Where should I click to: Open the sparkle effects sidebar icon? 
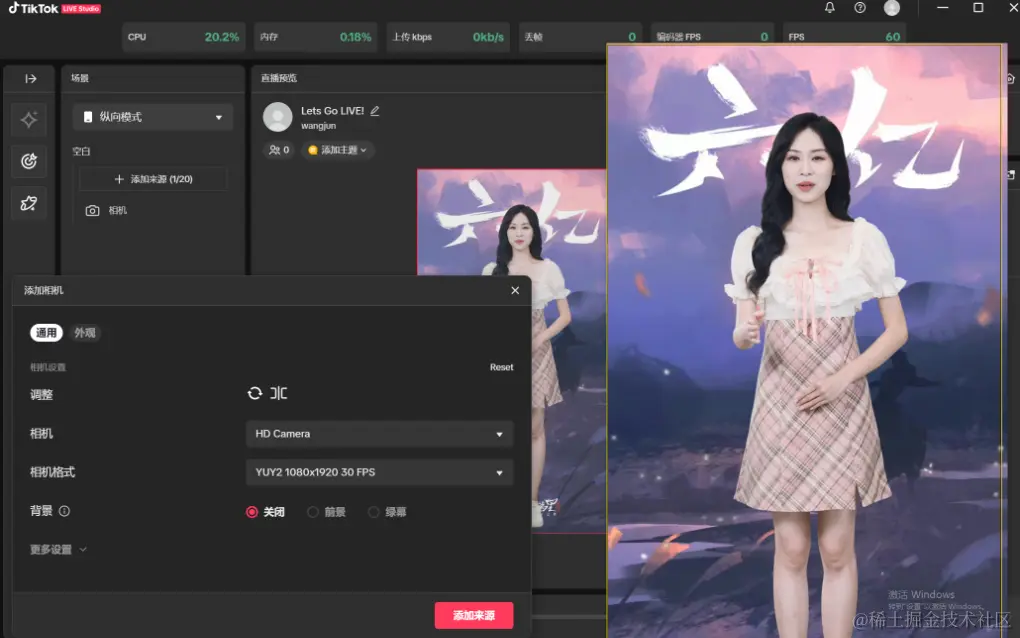click(29, 120)
